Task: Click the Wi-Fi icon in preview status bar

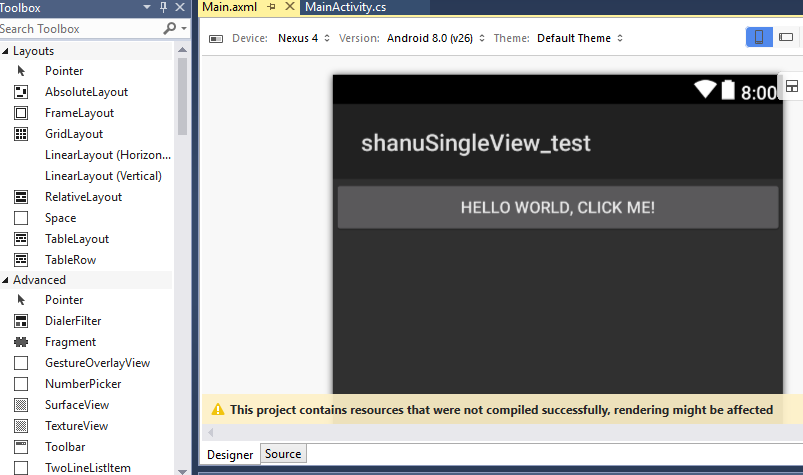Action: 705,89
